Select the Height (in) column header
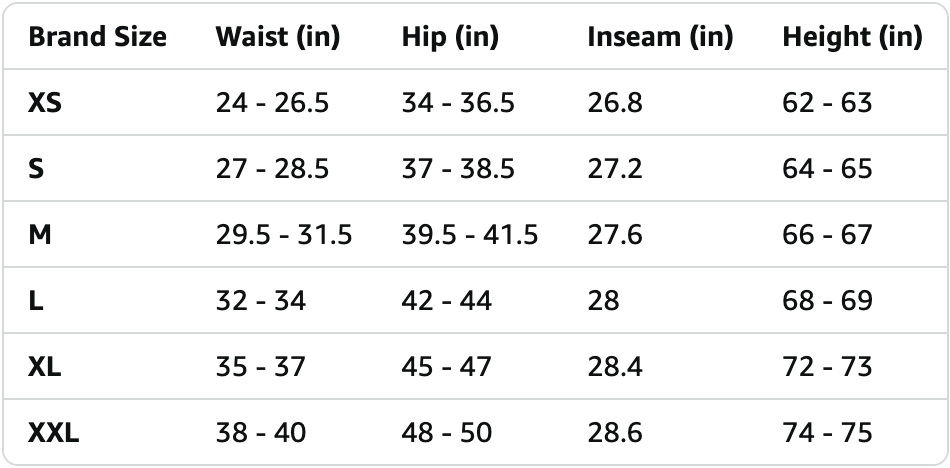The image size is (950, 468). (x=852, y=38)
